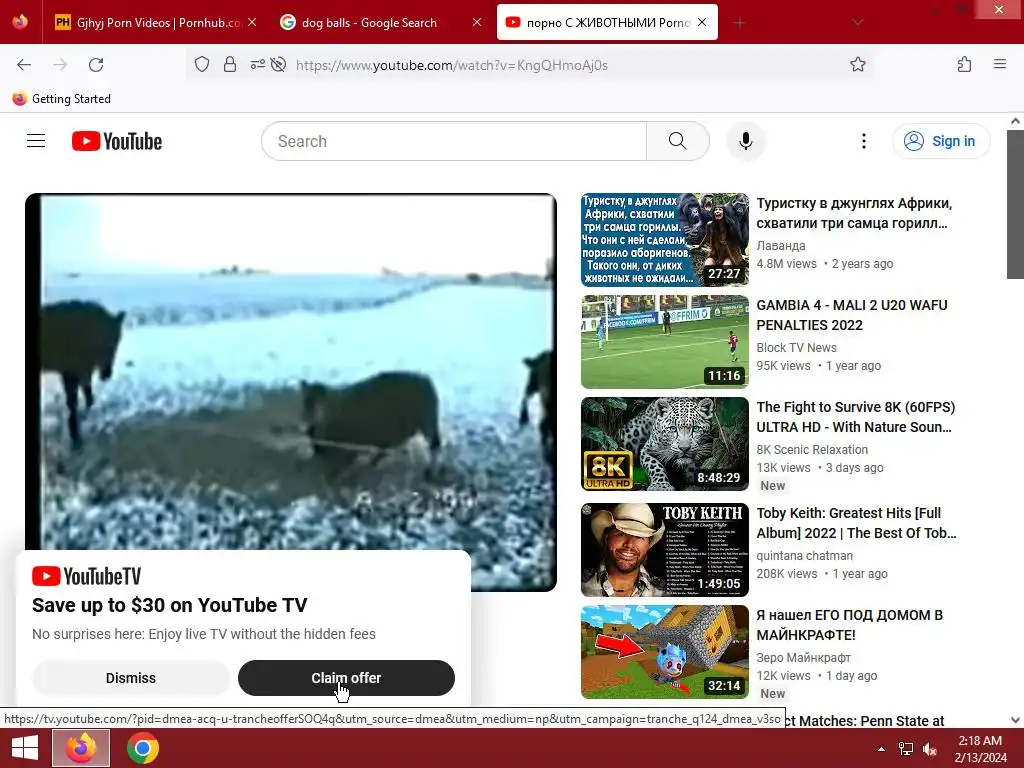
Task: Reload the current page
Action: coord(96,65)
